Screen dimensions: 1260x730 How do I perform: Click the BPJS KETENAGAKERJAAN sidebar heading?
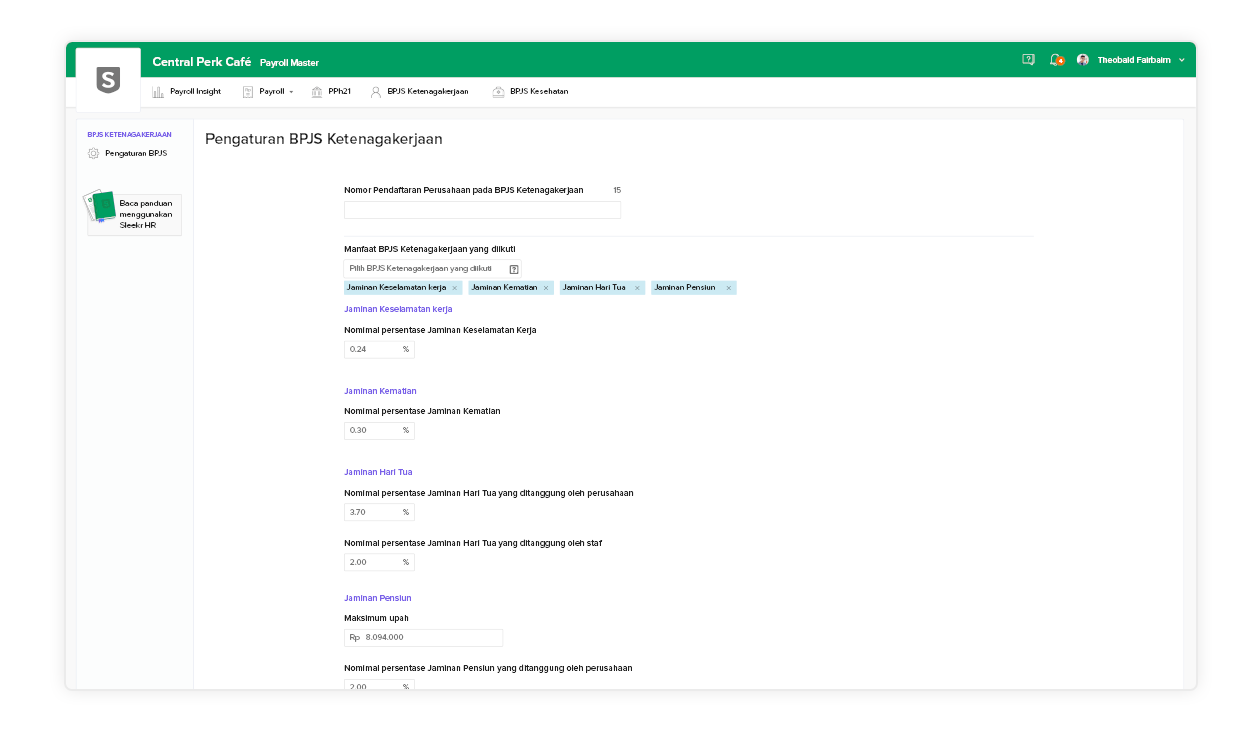coord(130,134)
